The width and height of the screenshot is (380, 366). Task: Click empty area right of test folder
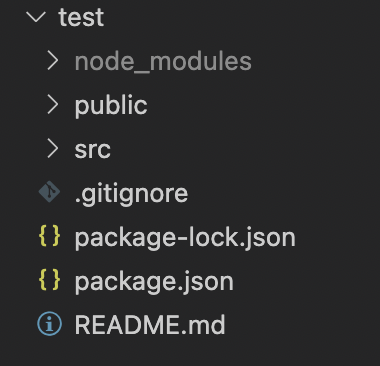pos(242,17)
